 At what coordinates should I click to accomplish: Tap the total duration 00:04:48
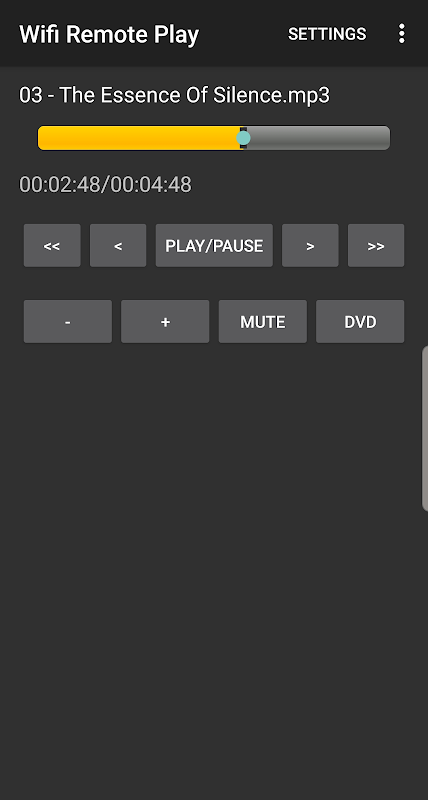pos(151,185)
